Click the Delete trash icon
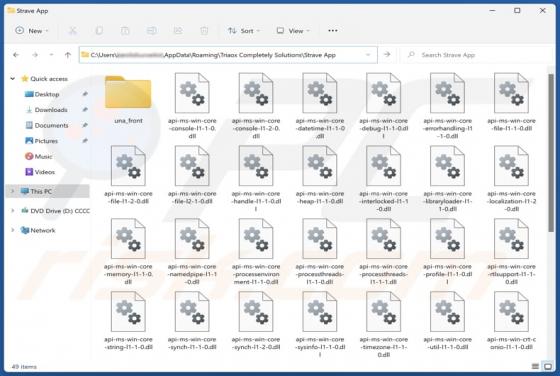The width and height of the screenshot is (560, 376). click(204, 31)
